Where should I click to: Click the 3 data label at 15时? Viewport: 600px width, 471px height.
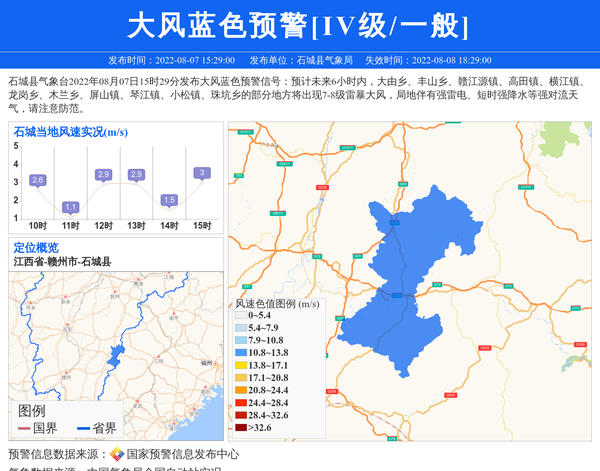tap(202, 172)
